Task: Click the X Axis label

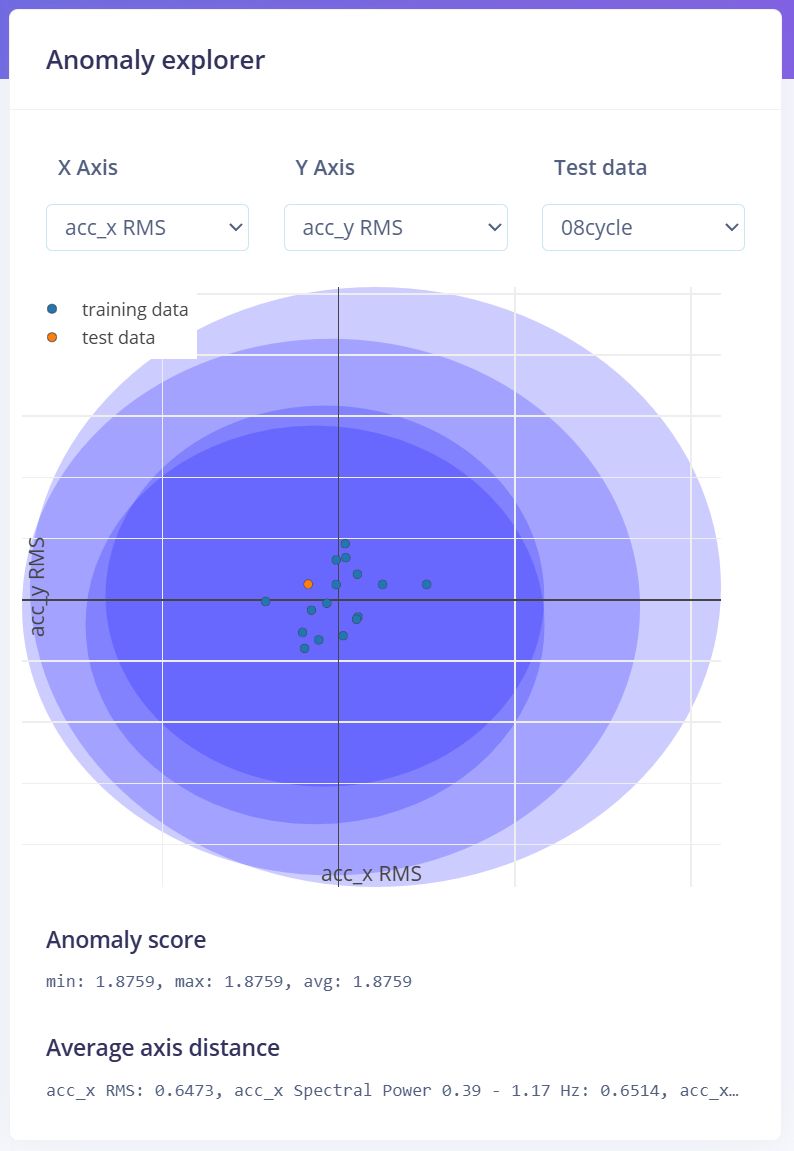Action: tap(87, 167)
